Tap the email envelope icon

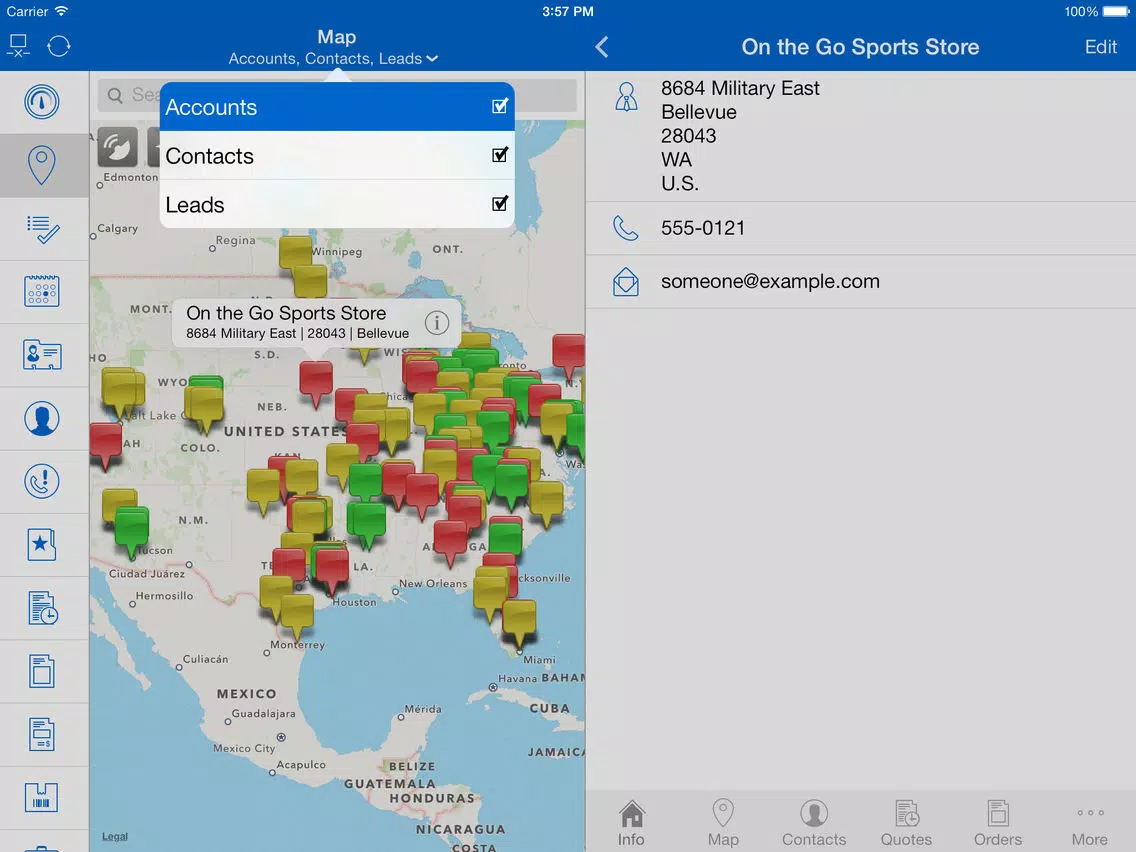click(x=626, y=282)
